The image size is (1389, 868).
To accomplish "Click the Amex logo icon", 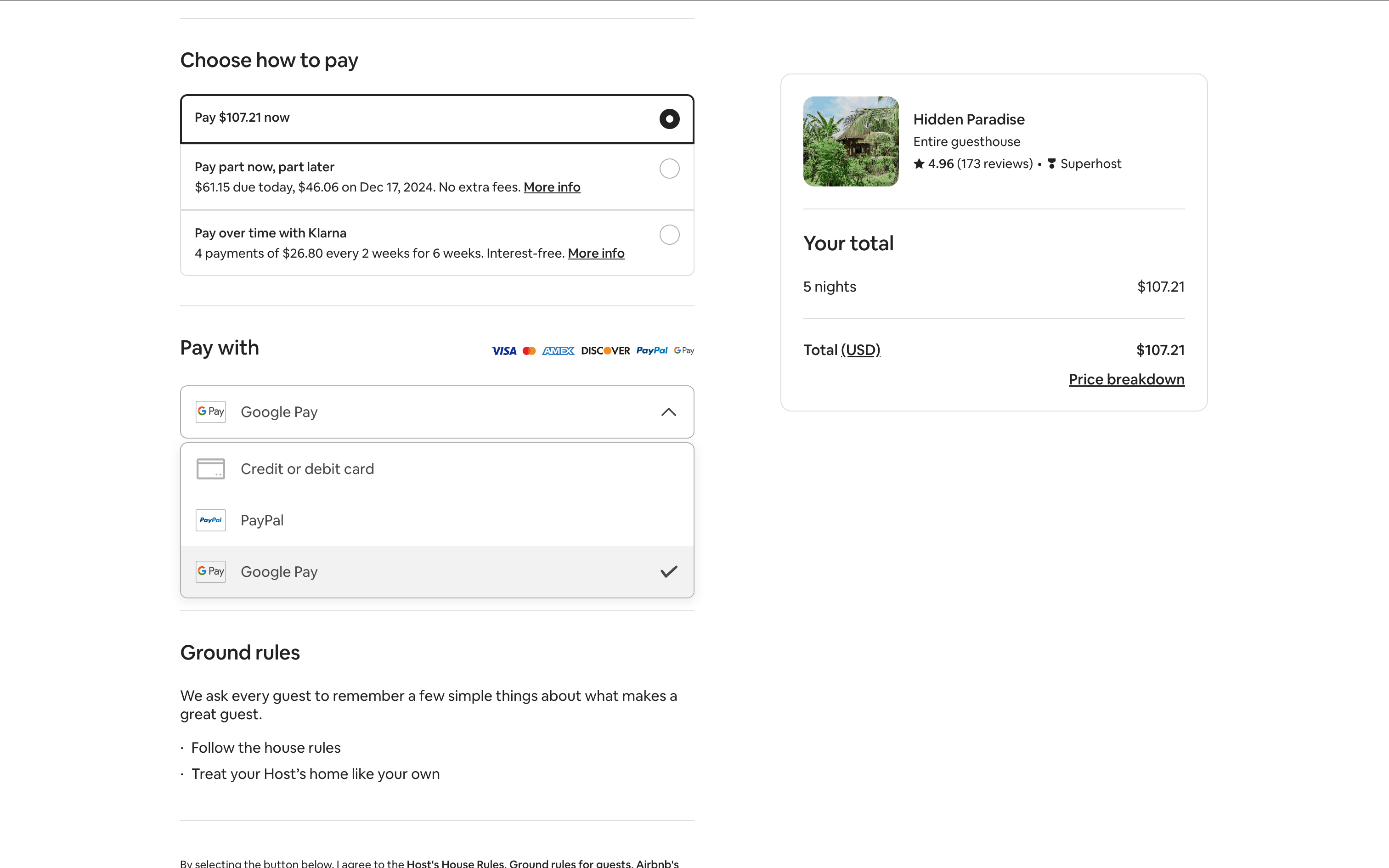I will point(558,351).
